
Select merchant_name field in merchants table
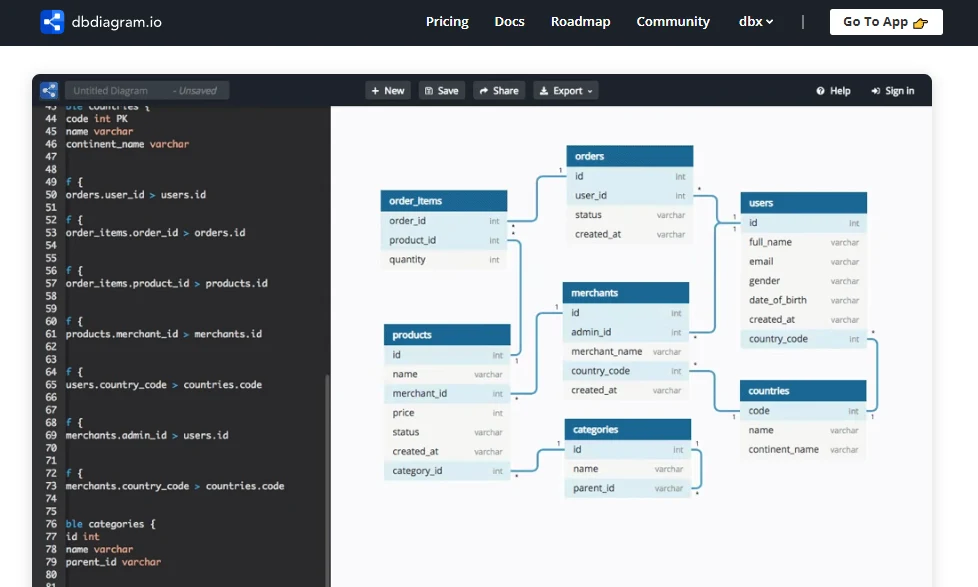[x=626, y=352]
